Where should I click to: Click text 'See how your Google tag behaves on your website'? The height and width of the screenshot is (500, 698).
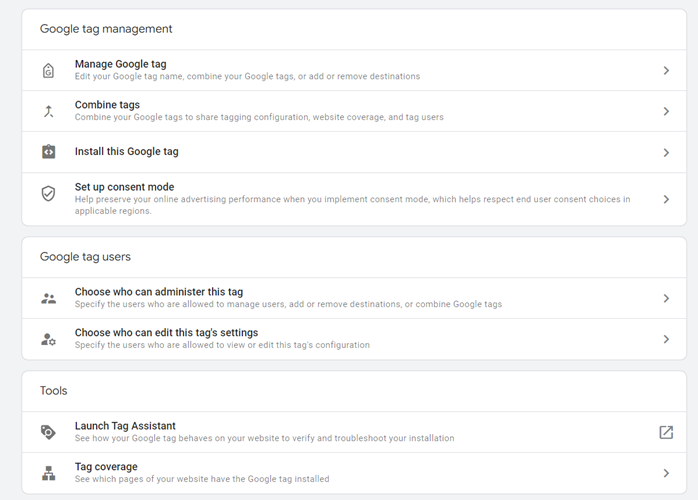point(264,438)
